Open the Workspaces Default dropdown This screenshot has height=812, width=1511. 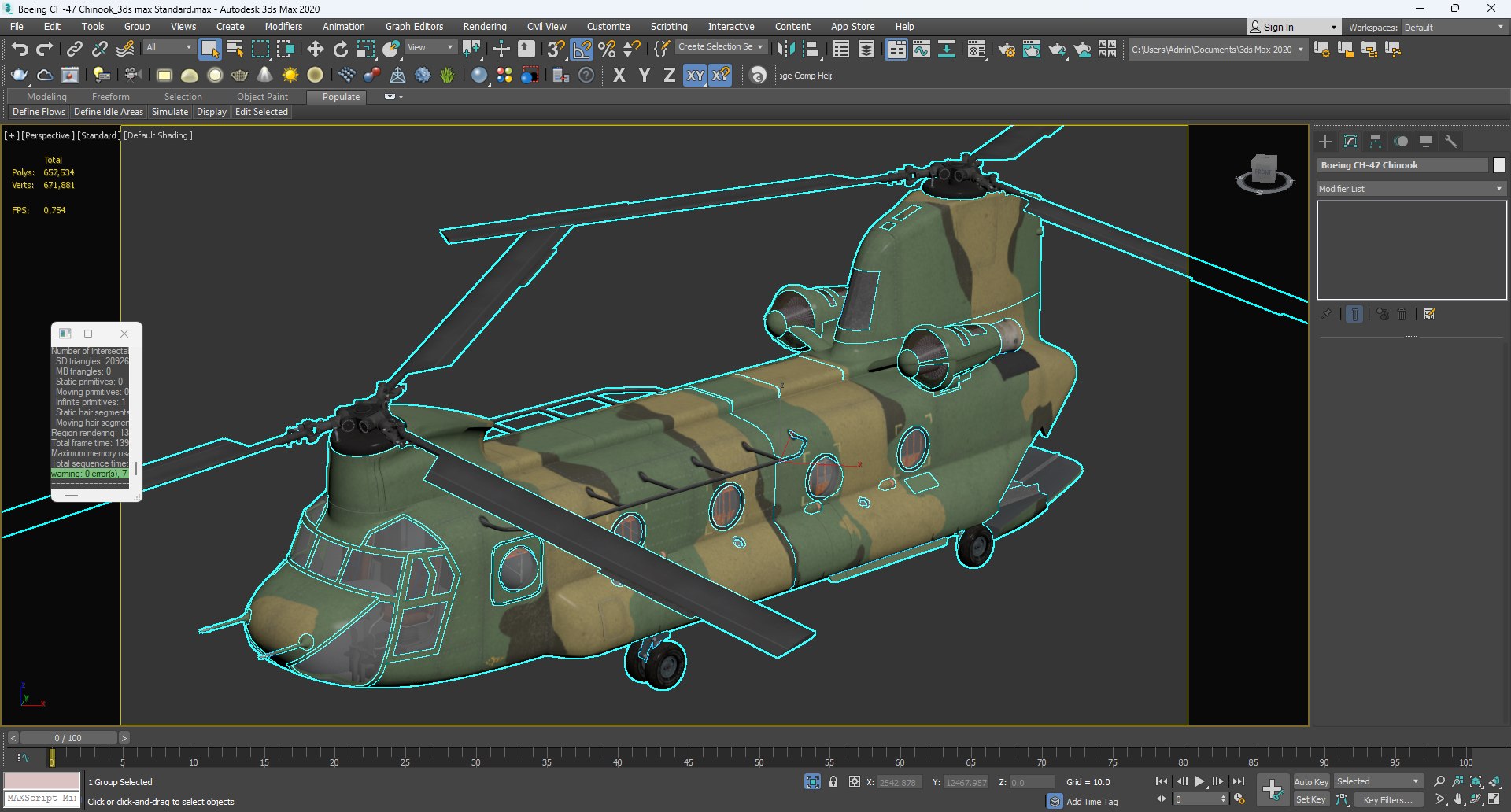pyautogui.click(x=1454, y=28)
